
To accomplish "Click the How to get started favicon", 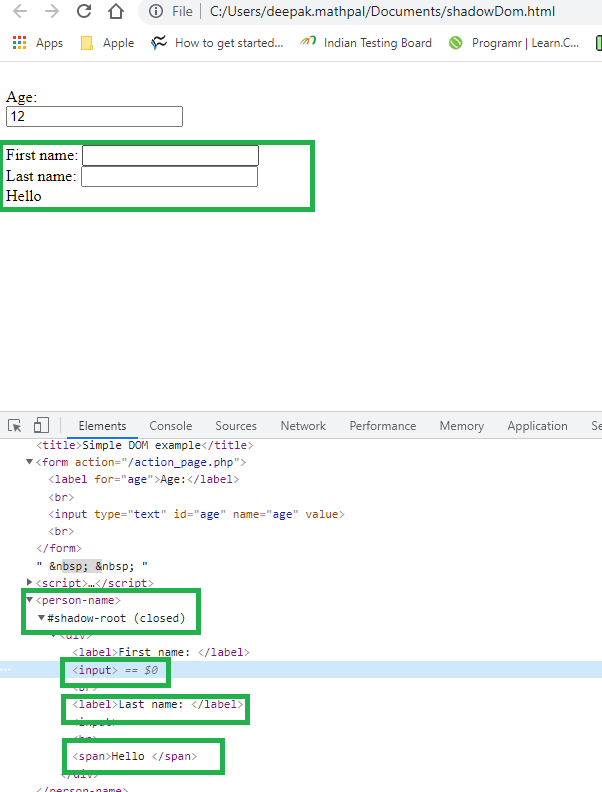I will click(x=159, y=43).
